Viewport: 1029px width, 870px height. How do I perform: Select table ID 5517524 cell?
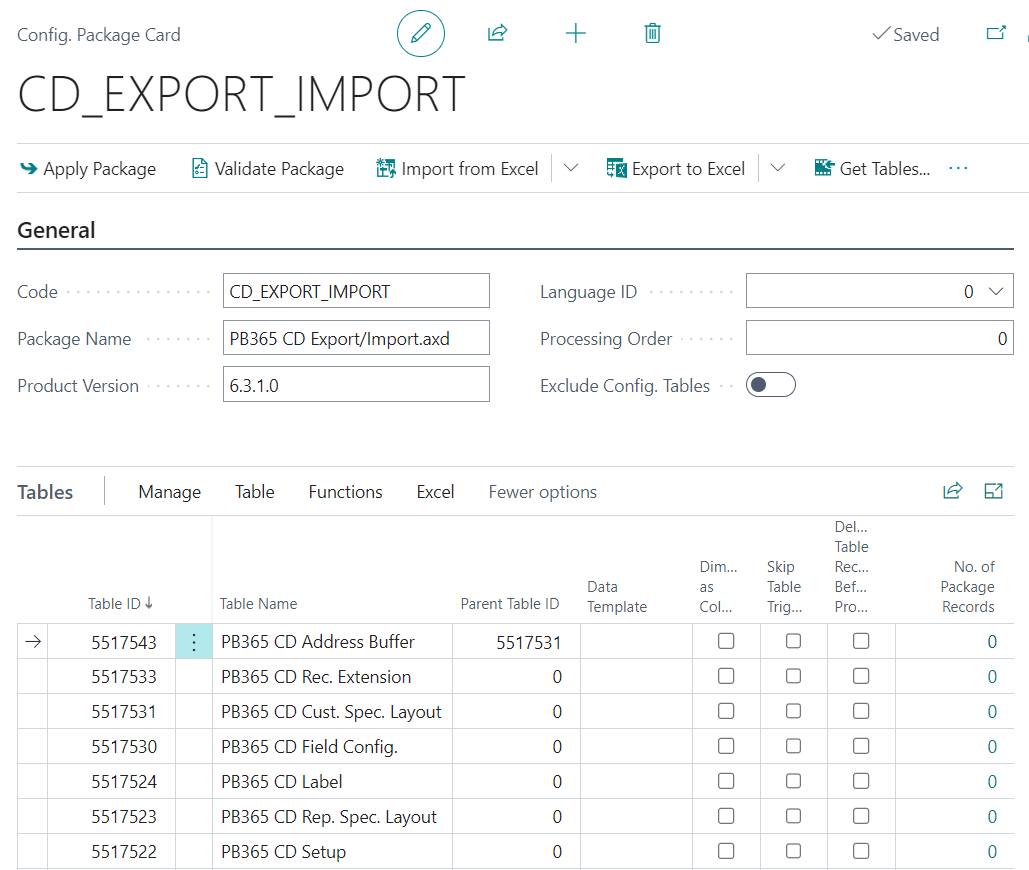coord(112,781)
